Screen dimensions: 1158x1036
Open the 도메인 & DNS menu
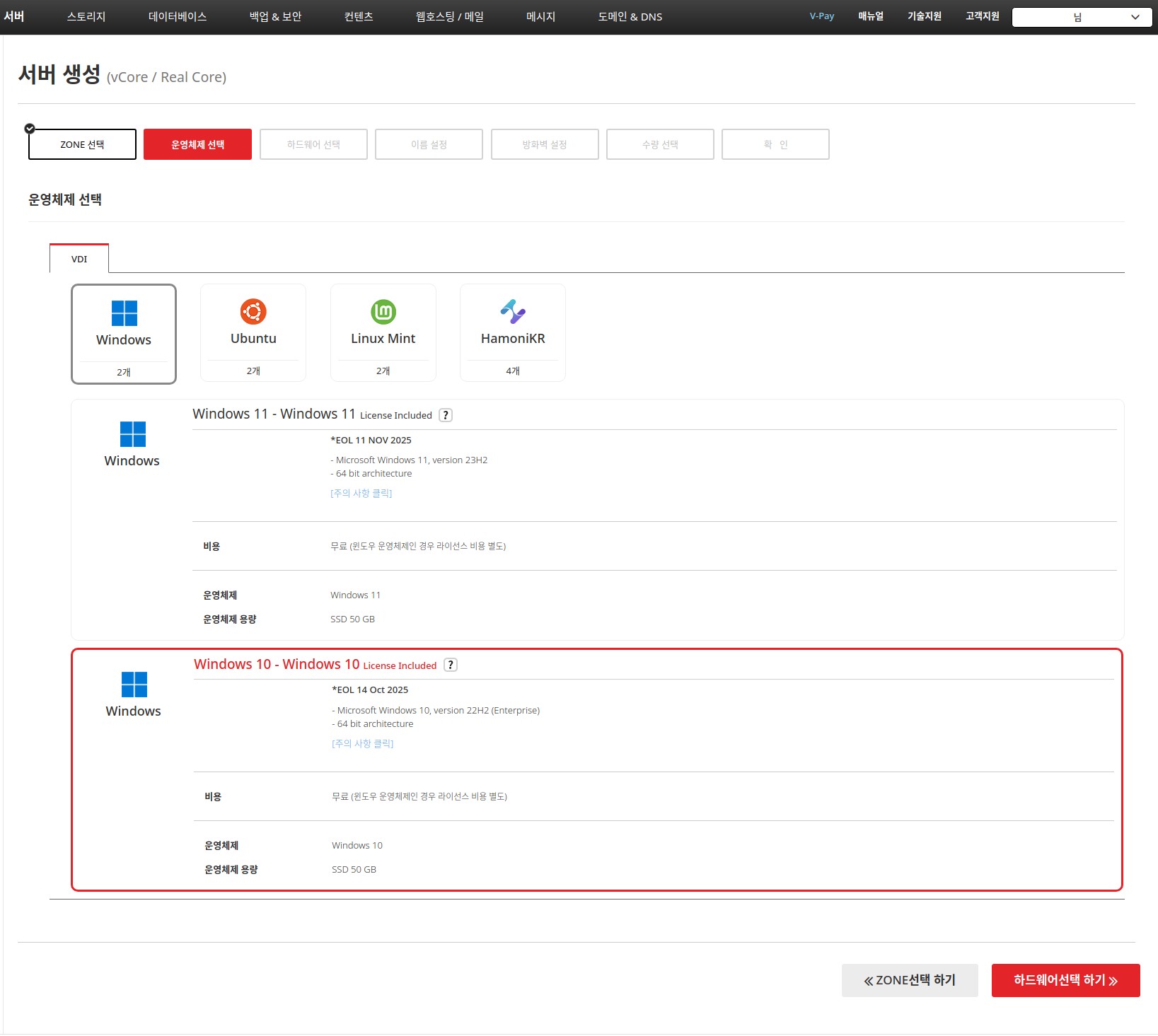(x=630, y=16)
